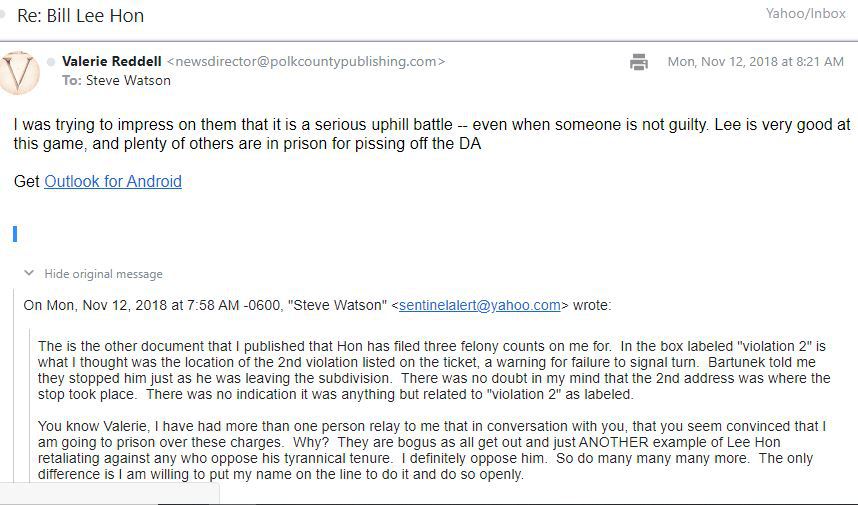The width and height of the screenshot is (858, 505).
Task: Click sender name Valerie Reddell
Action: (111, 61)
